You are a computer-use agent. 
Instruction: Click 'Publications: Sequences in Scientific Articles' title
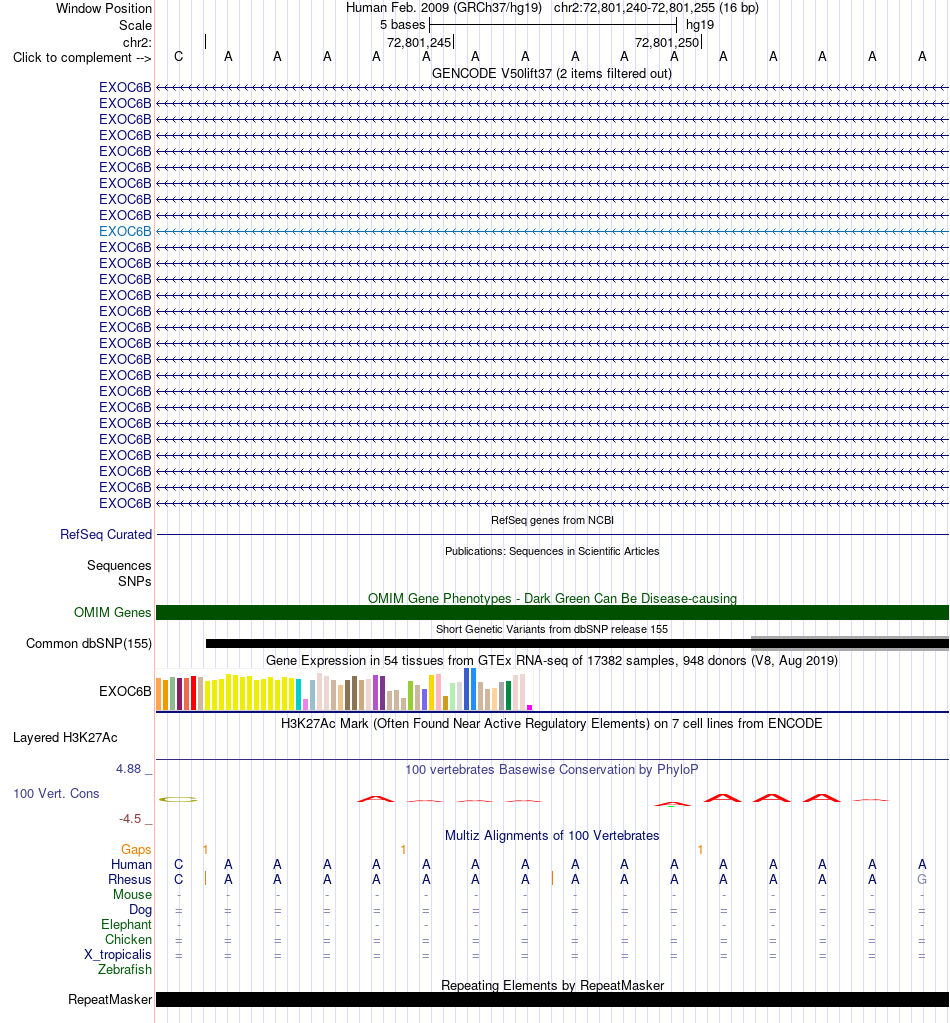(552, 551)
